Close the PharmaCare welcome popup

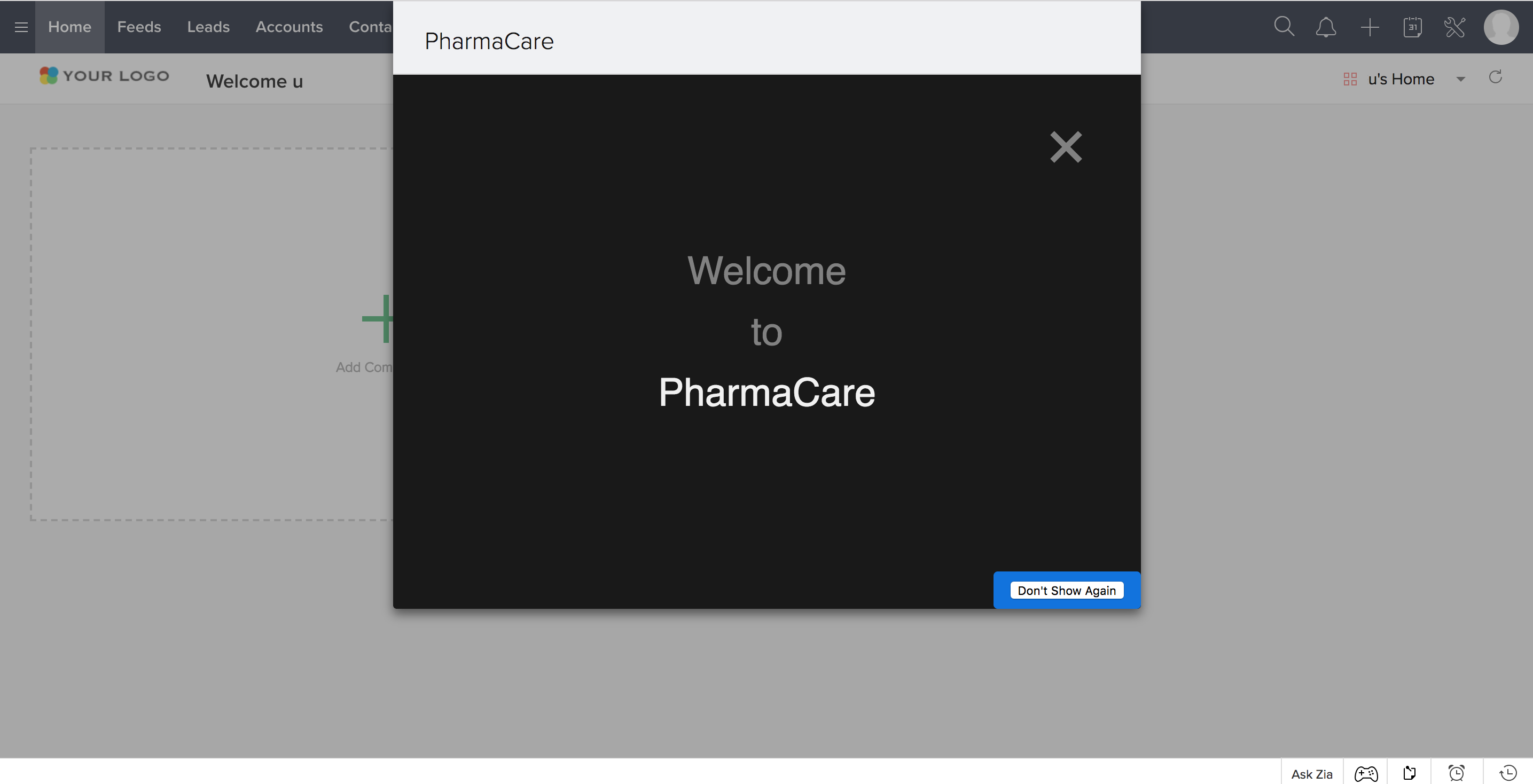coord(1066,147)
